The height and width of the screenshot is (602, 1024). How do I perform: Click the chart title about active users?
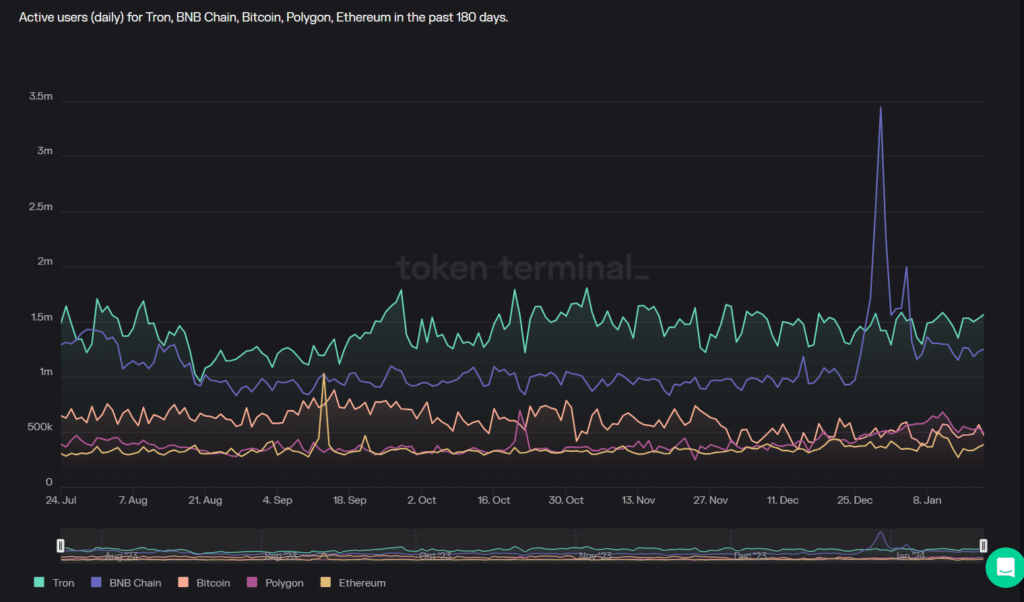point(264,18)
